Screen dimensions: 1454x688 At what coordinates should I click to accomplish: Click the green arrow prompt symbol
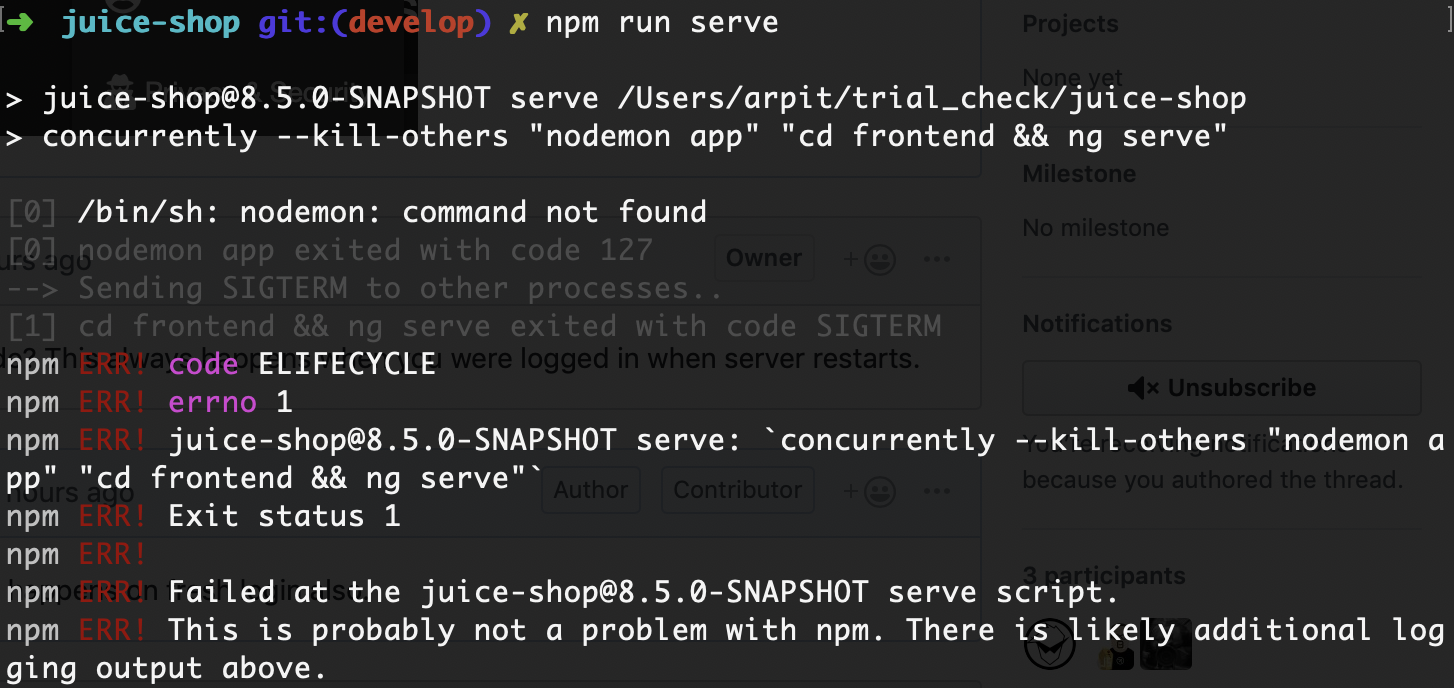click(x=22, y=23)
